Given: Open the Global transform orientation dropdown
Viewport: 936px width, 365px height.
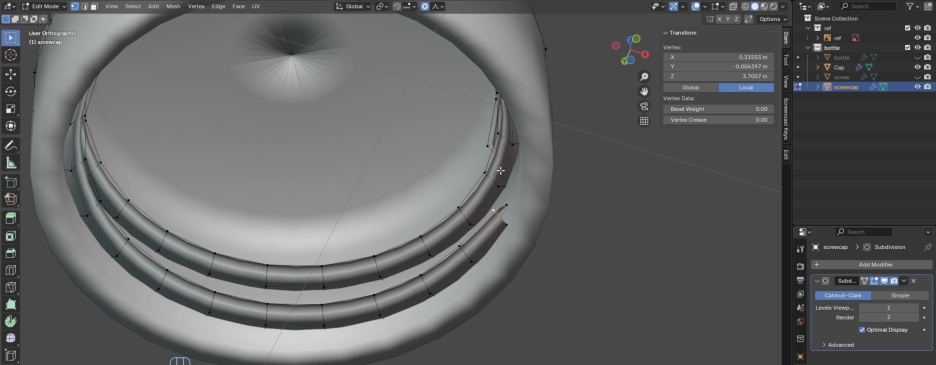Looking at the screenshot, I should tap(352, 6).
